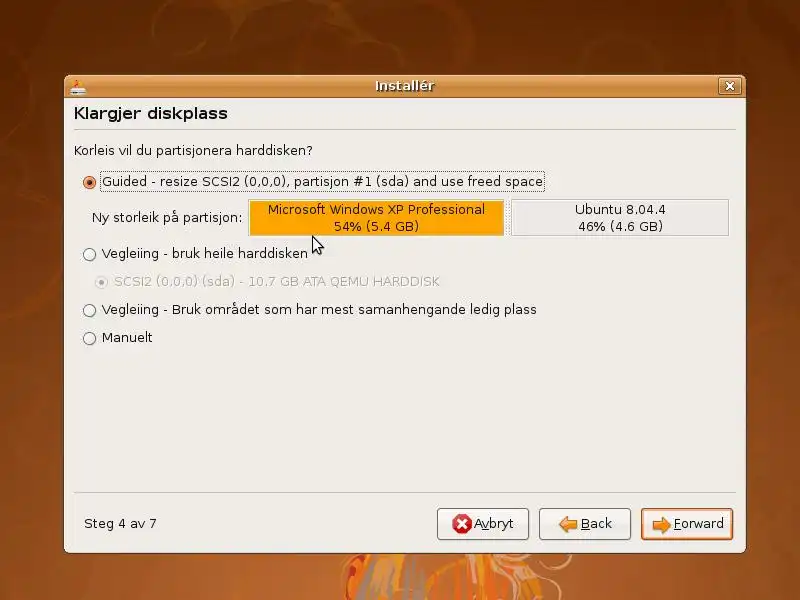
Task: Select radio for 'mest samanhengande ledig plass'
Action: (x=89, y=310)
